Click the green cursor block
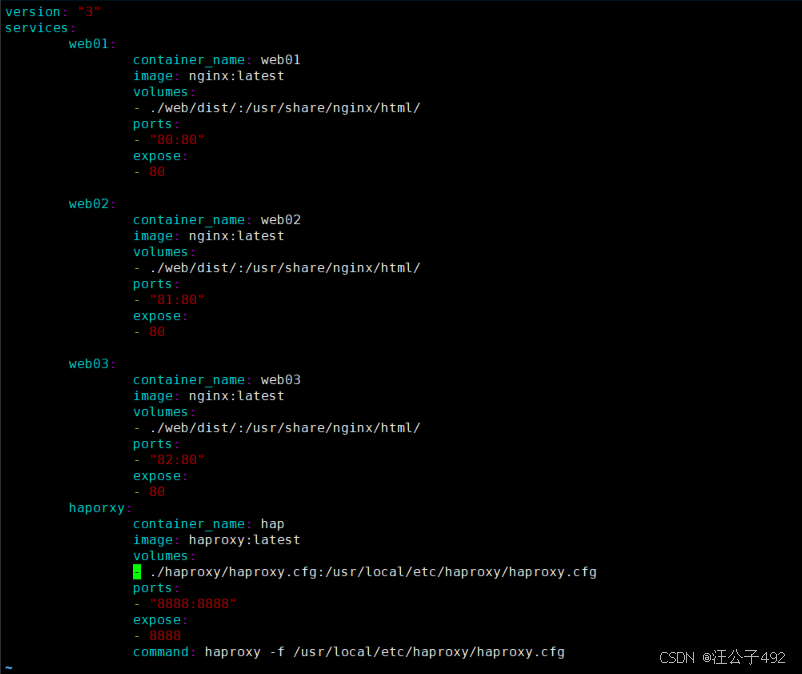The width and height of the screenshot is (802, 674). (x=137, y=572)
